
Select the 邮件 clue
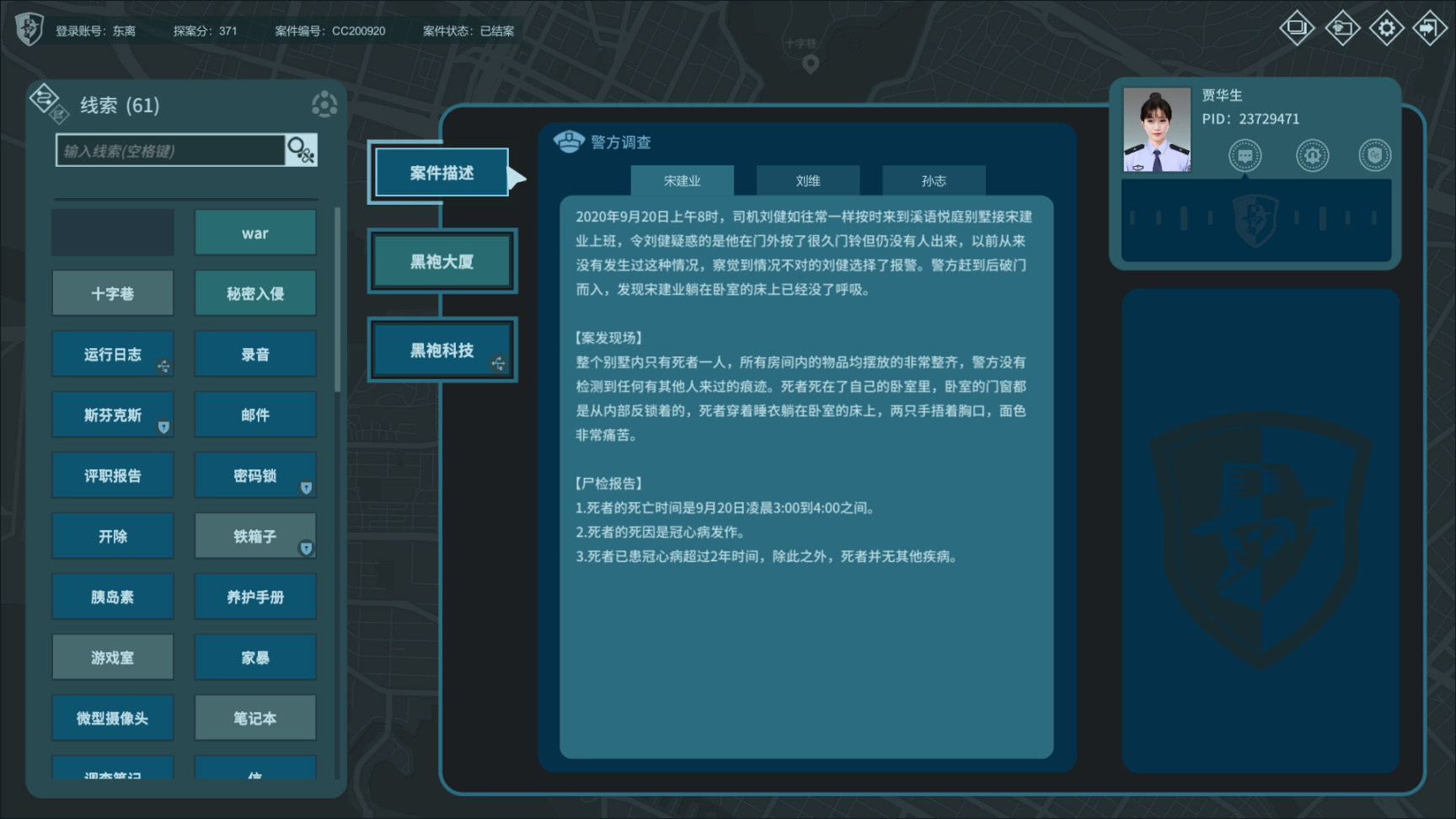pyautogui.click(x=255, y=415)
